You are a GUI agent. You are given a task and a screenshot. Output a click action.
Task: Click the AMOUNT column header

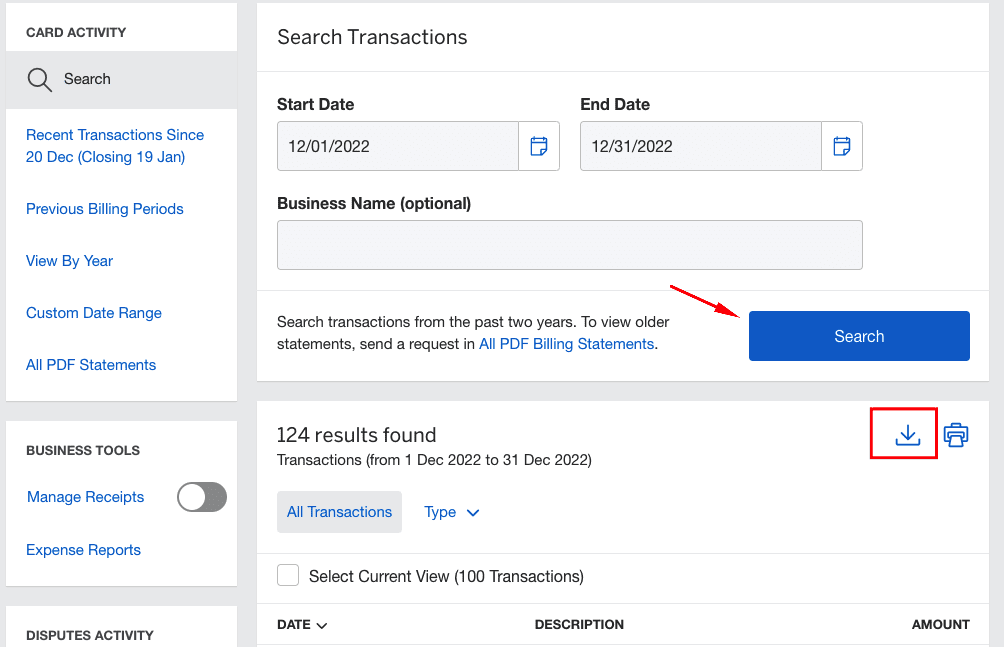pos(941,625)
